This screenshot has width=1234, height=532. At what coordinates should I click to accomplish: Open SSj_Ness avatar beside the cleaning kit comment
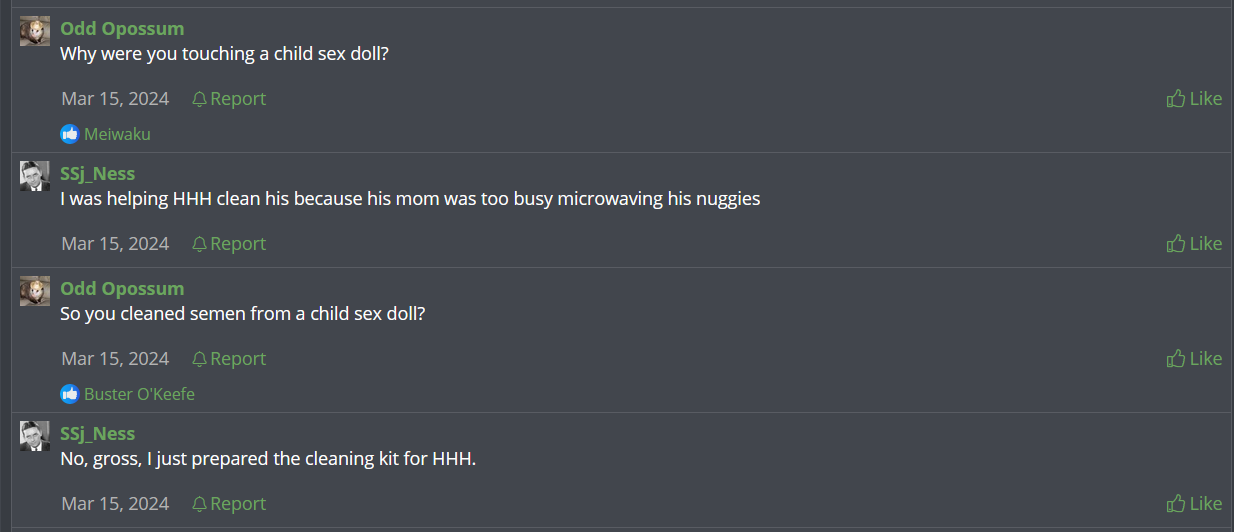35,436
